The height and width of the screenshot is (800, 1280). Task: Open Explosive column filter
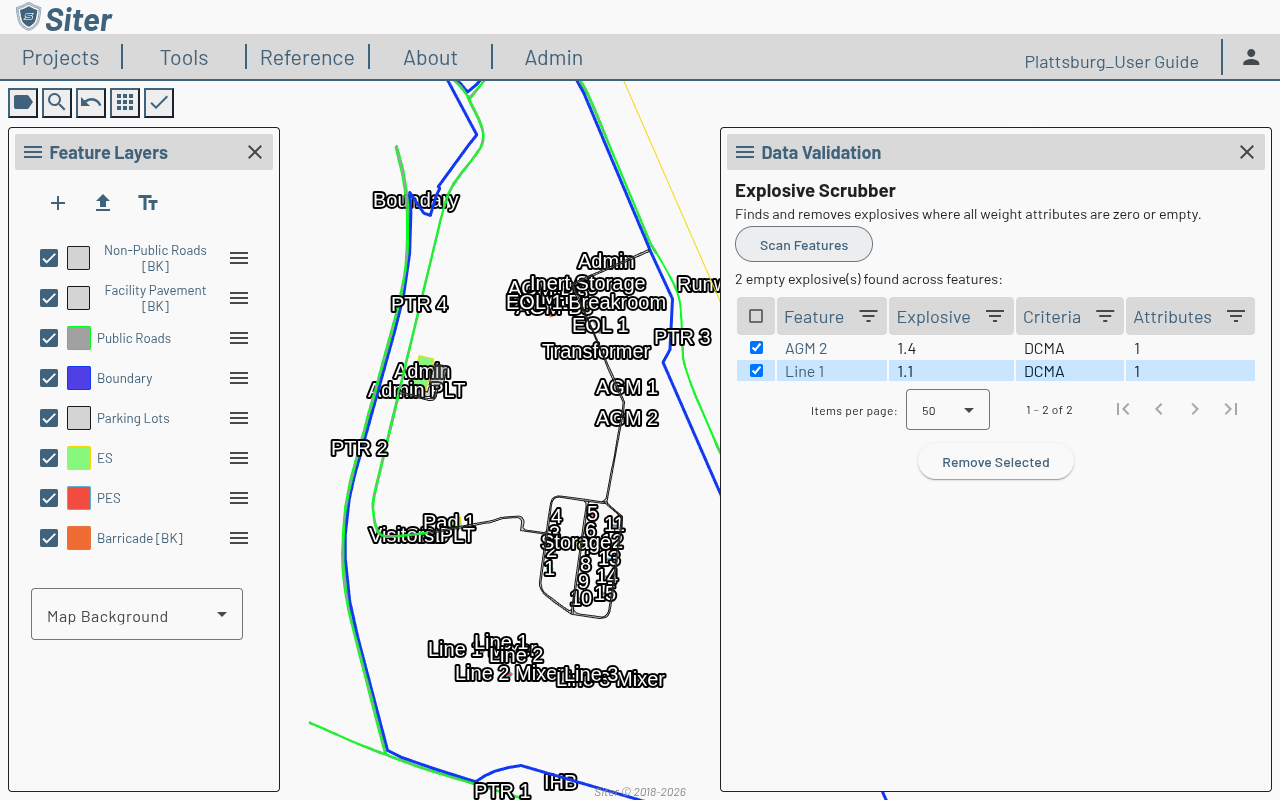[995, 316]
